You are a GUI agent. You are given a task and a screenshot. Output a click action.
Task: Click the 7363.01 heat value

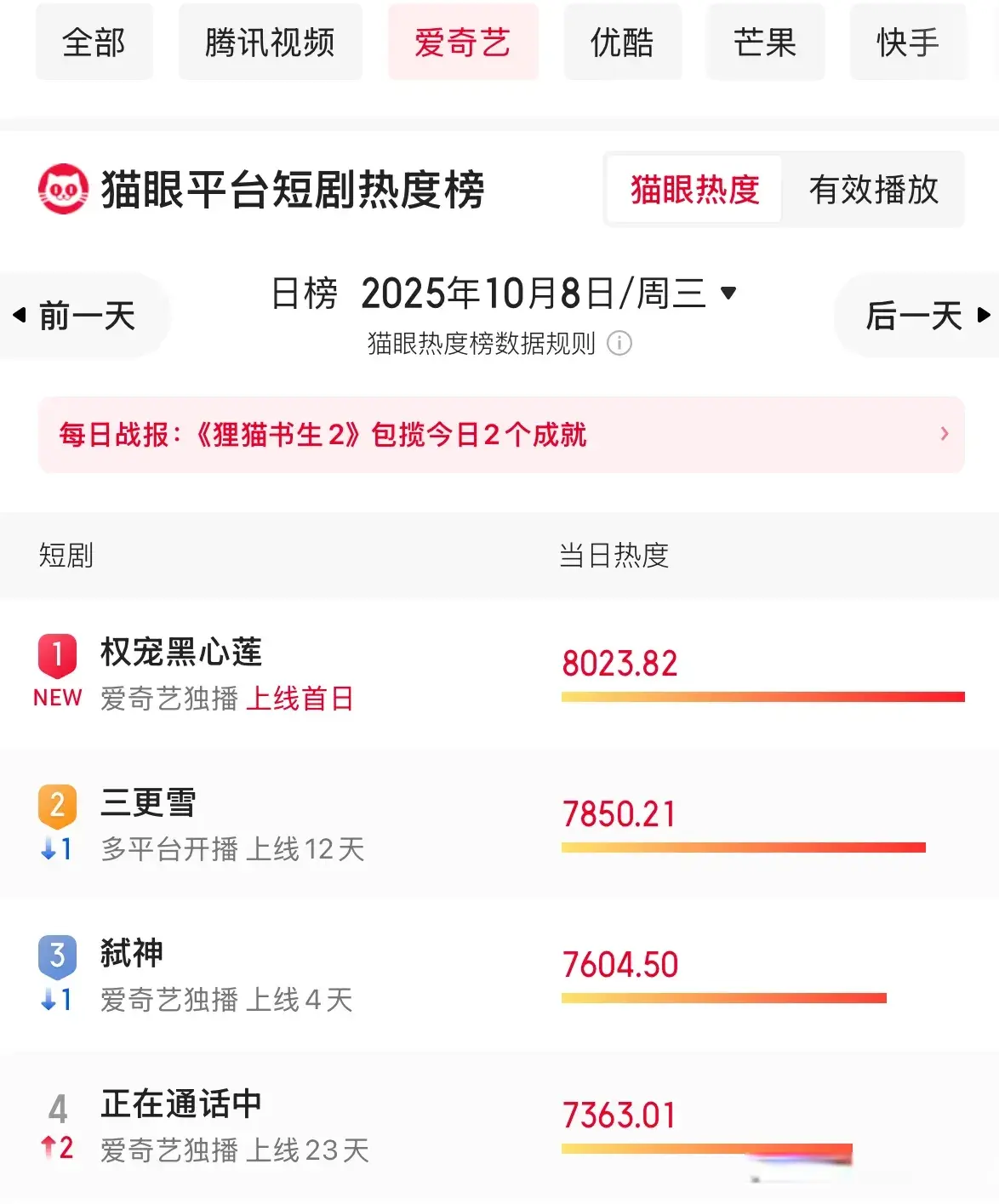click(619, 1116)
